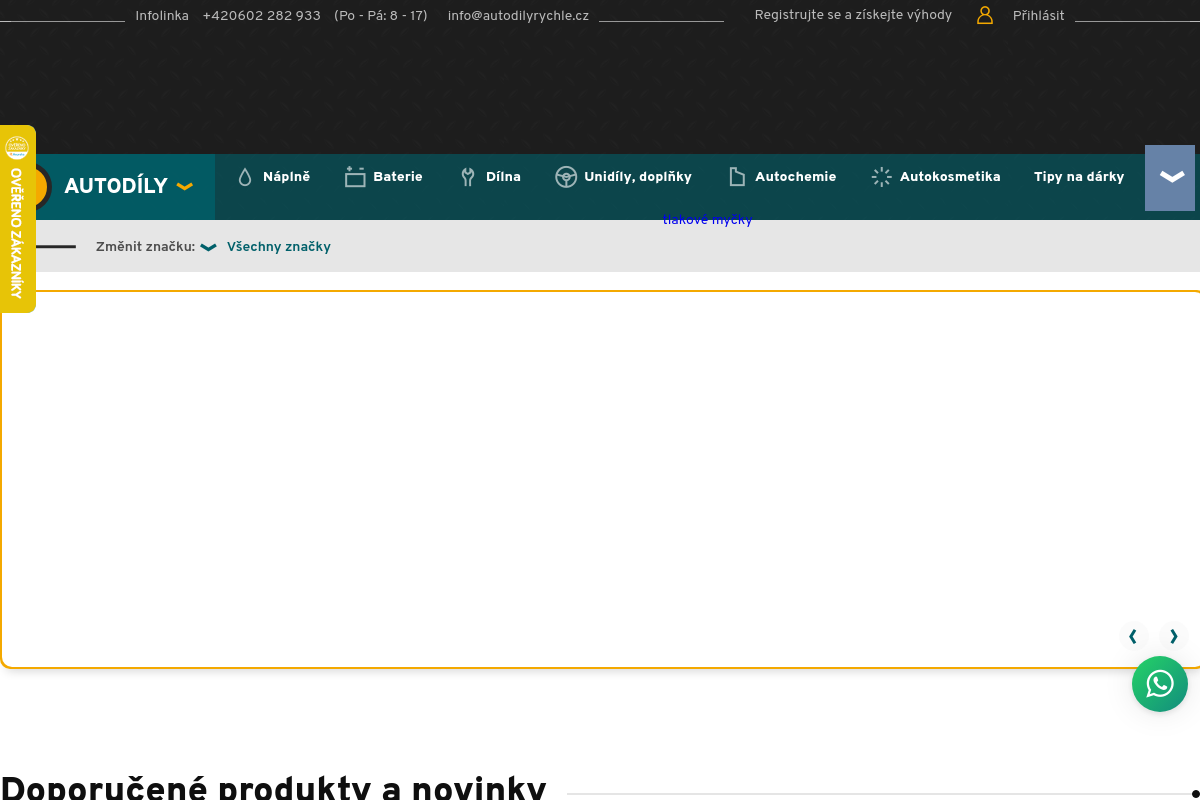Open the Ověřeno zákazníky side tab

[x=18, y=219]
